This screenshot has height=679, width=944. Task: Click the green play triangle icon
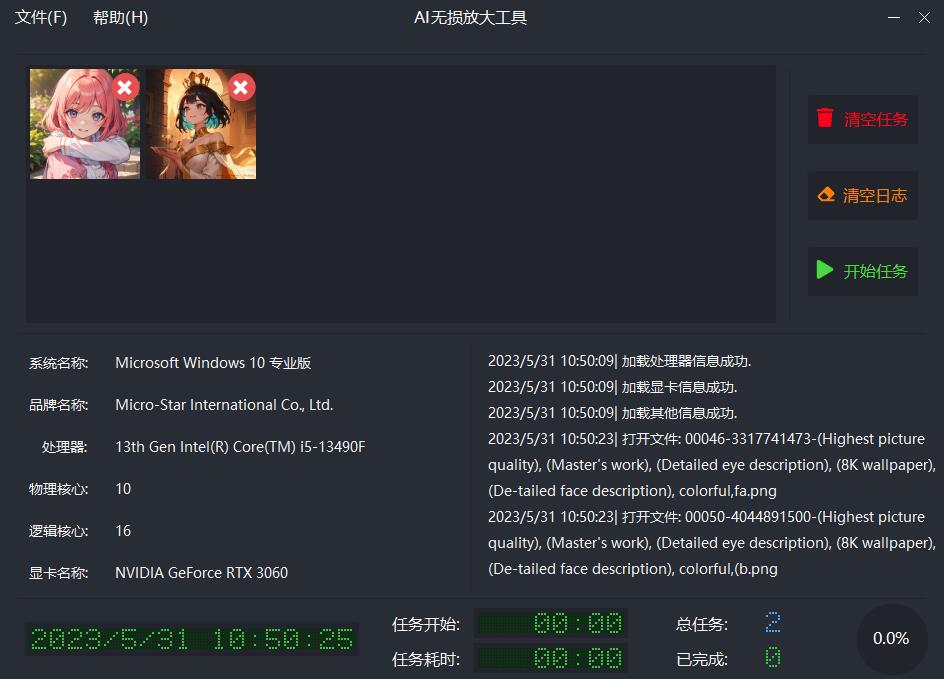click(x=825, y=270)
